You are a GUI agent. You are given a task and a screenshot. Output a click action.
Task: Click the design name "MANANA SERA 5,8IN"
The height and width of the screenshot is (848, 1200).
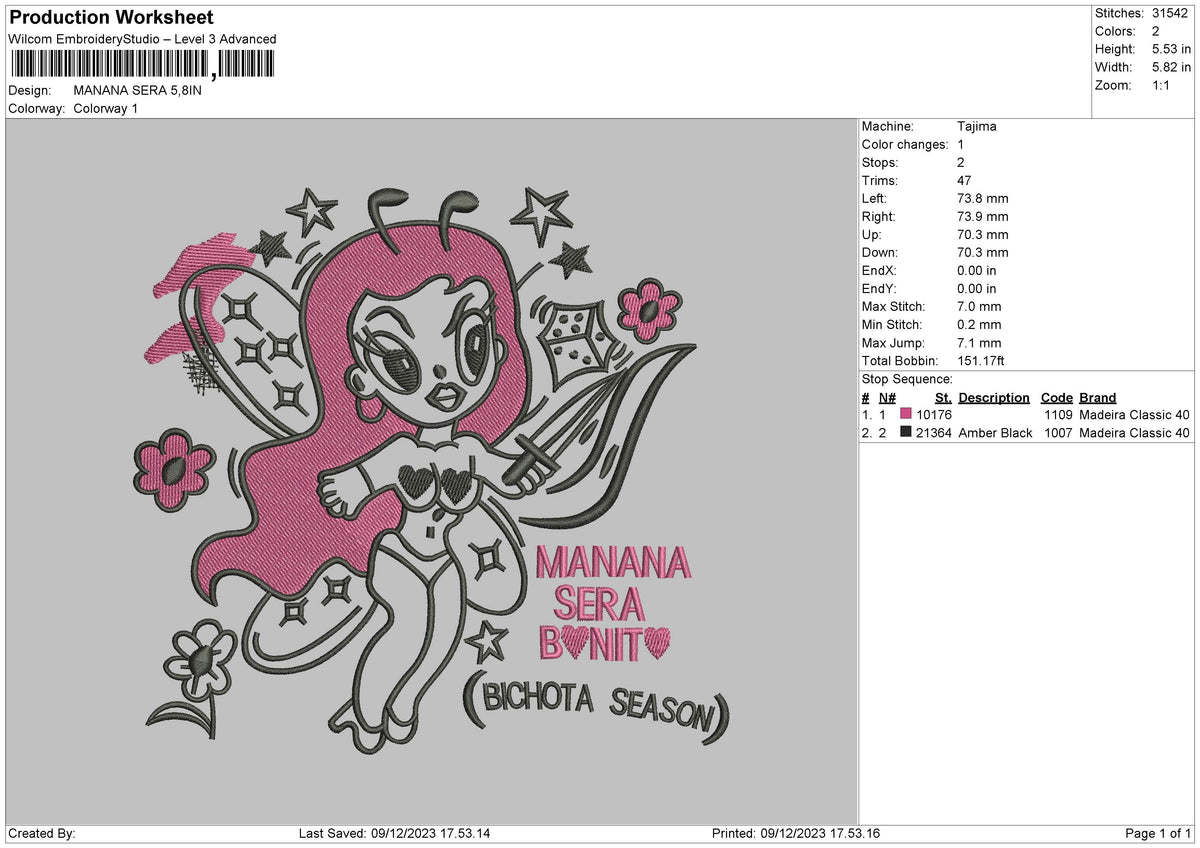point(138,90)
